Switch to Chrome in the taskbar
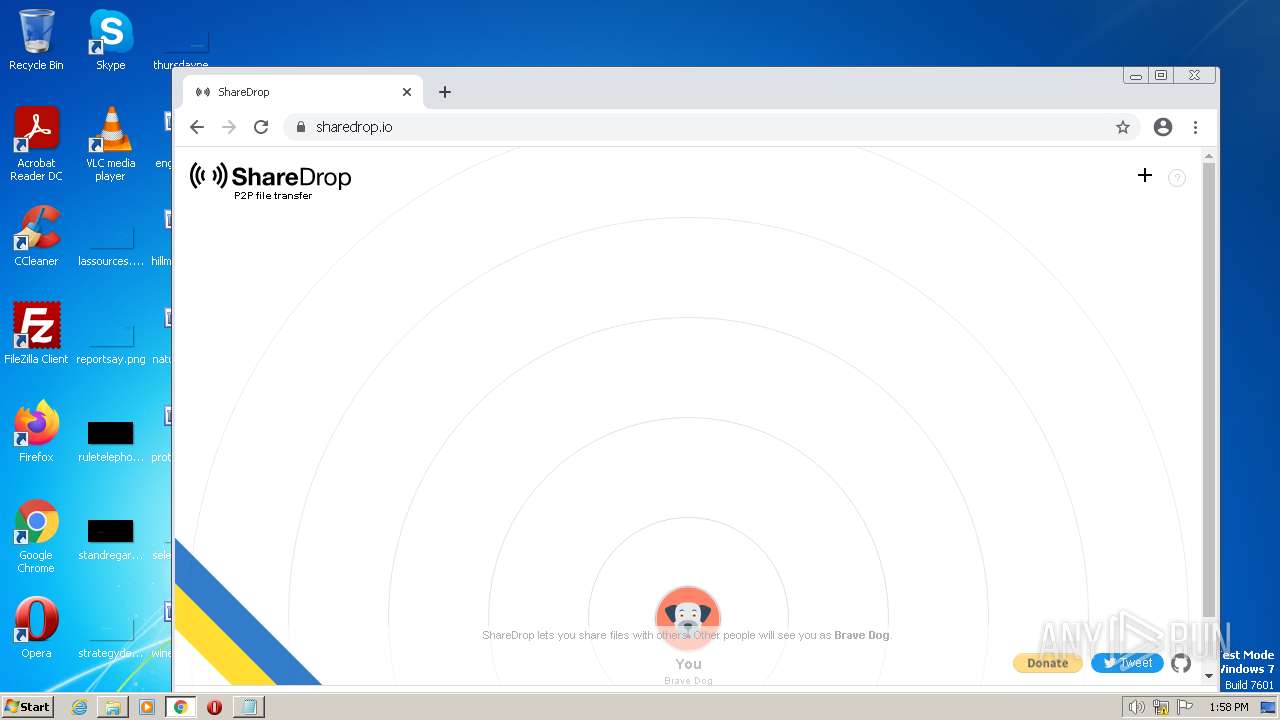Viewport: 1280px width, 720px height. point(181,707)
